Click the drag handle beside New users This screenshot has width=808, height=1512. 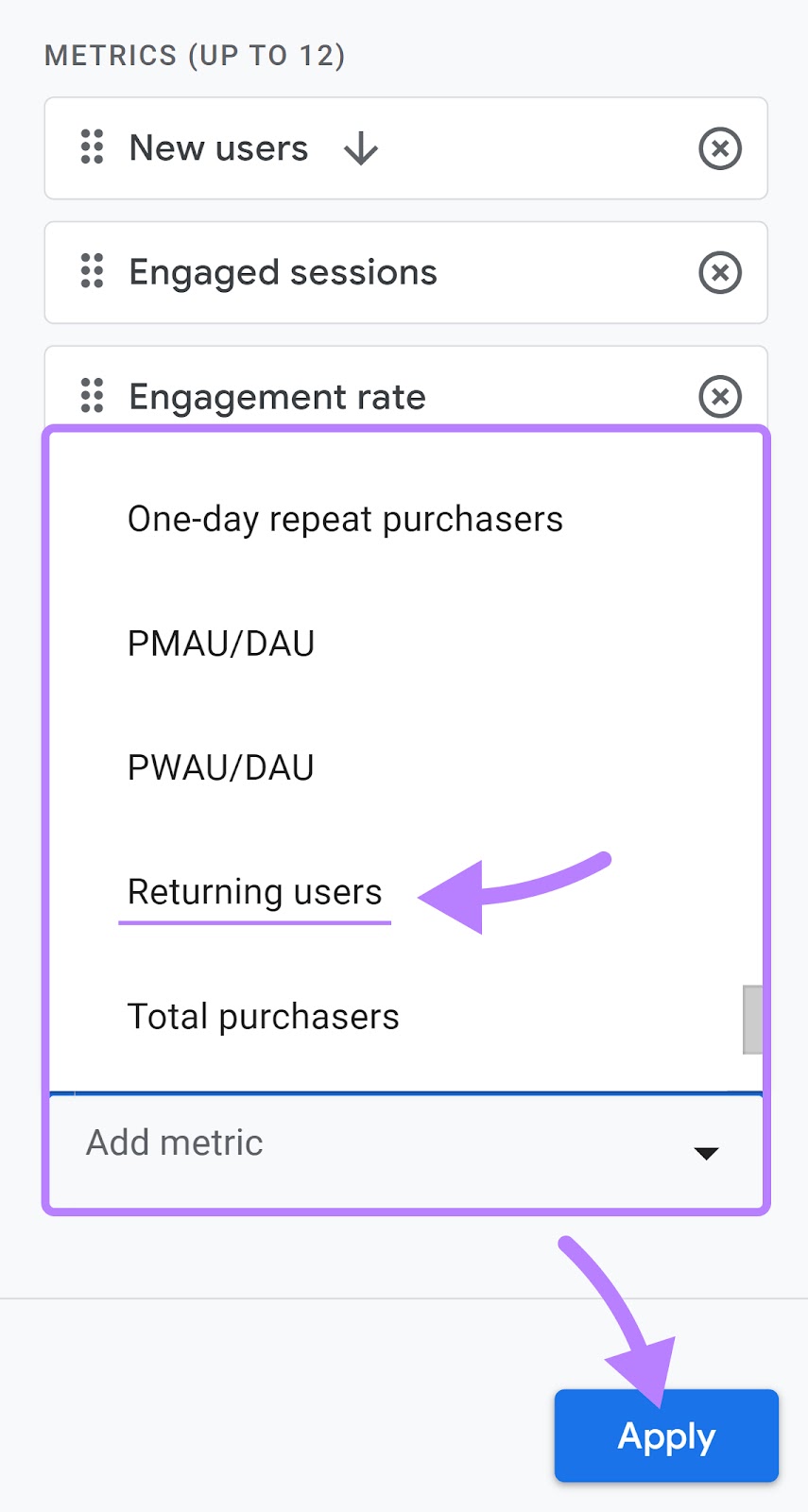tap(91, 148)
